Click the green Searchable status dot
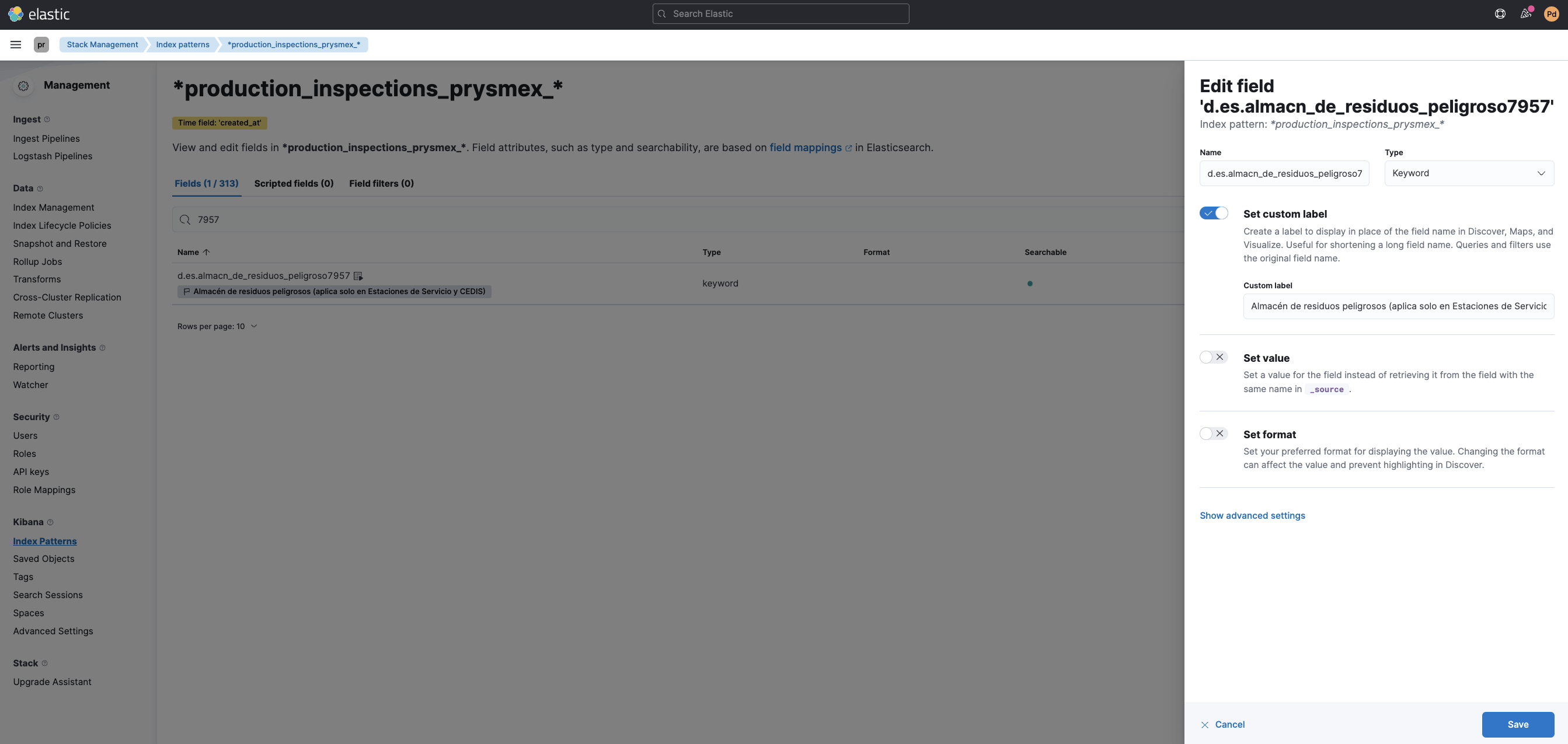Viewport: 1568px width, 744px height. pos(1030,284)
